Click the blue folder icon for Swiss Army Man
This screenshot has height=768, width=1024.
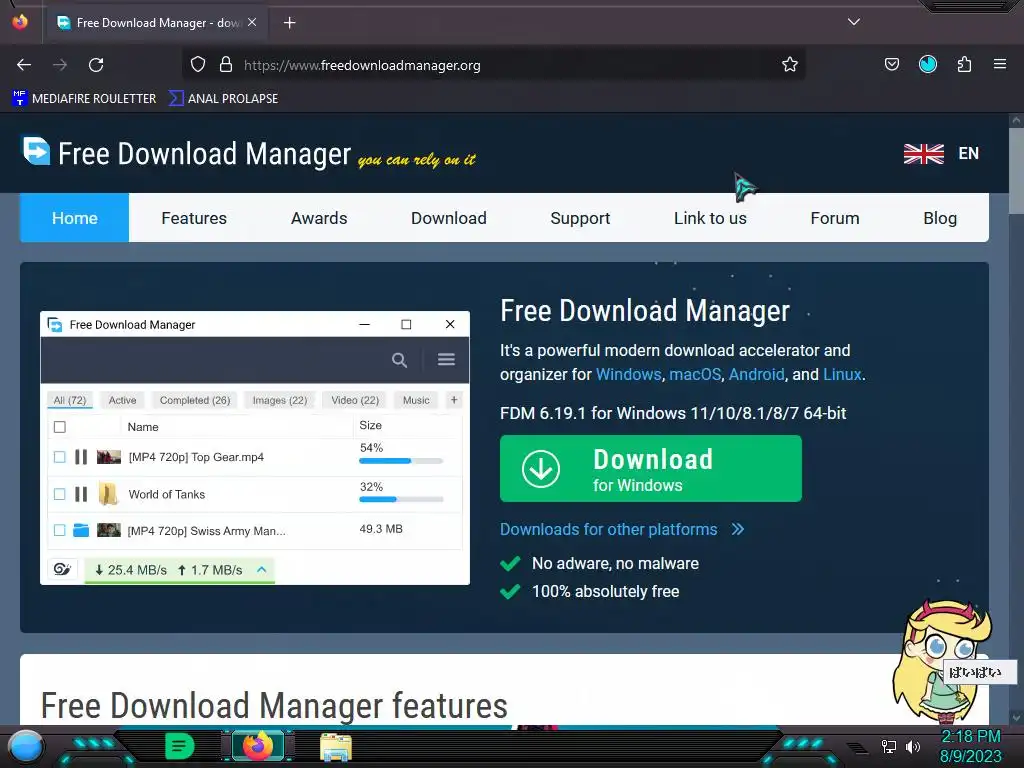81,530
